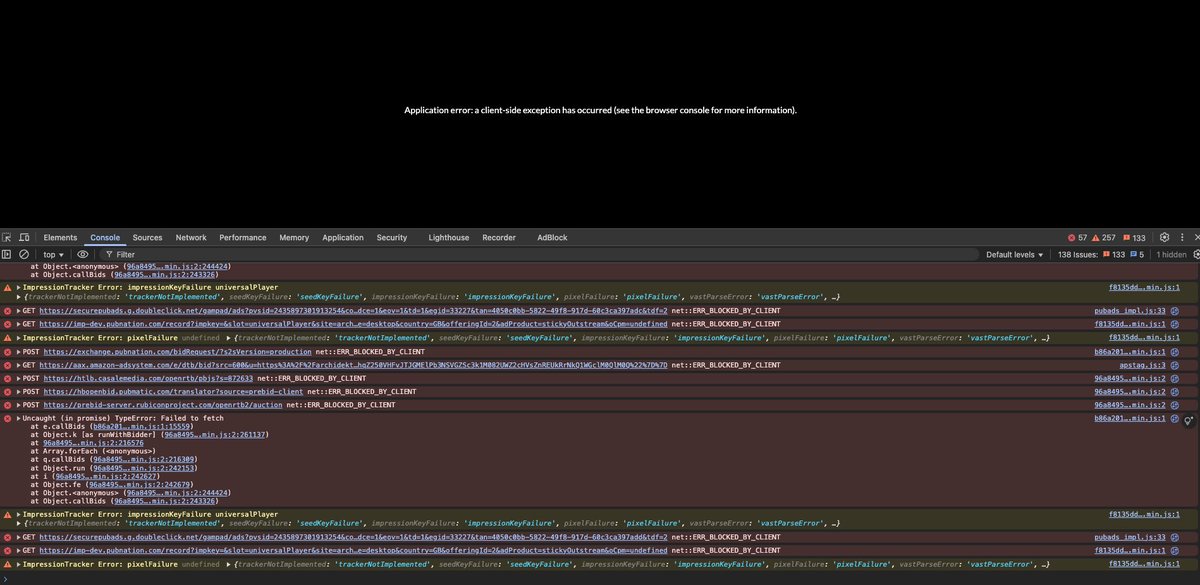Screen dimensions: 1200x585
Task: Open stack link ending :1:15559 at e.callBids
Action: [x=141, y=426]
